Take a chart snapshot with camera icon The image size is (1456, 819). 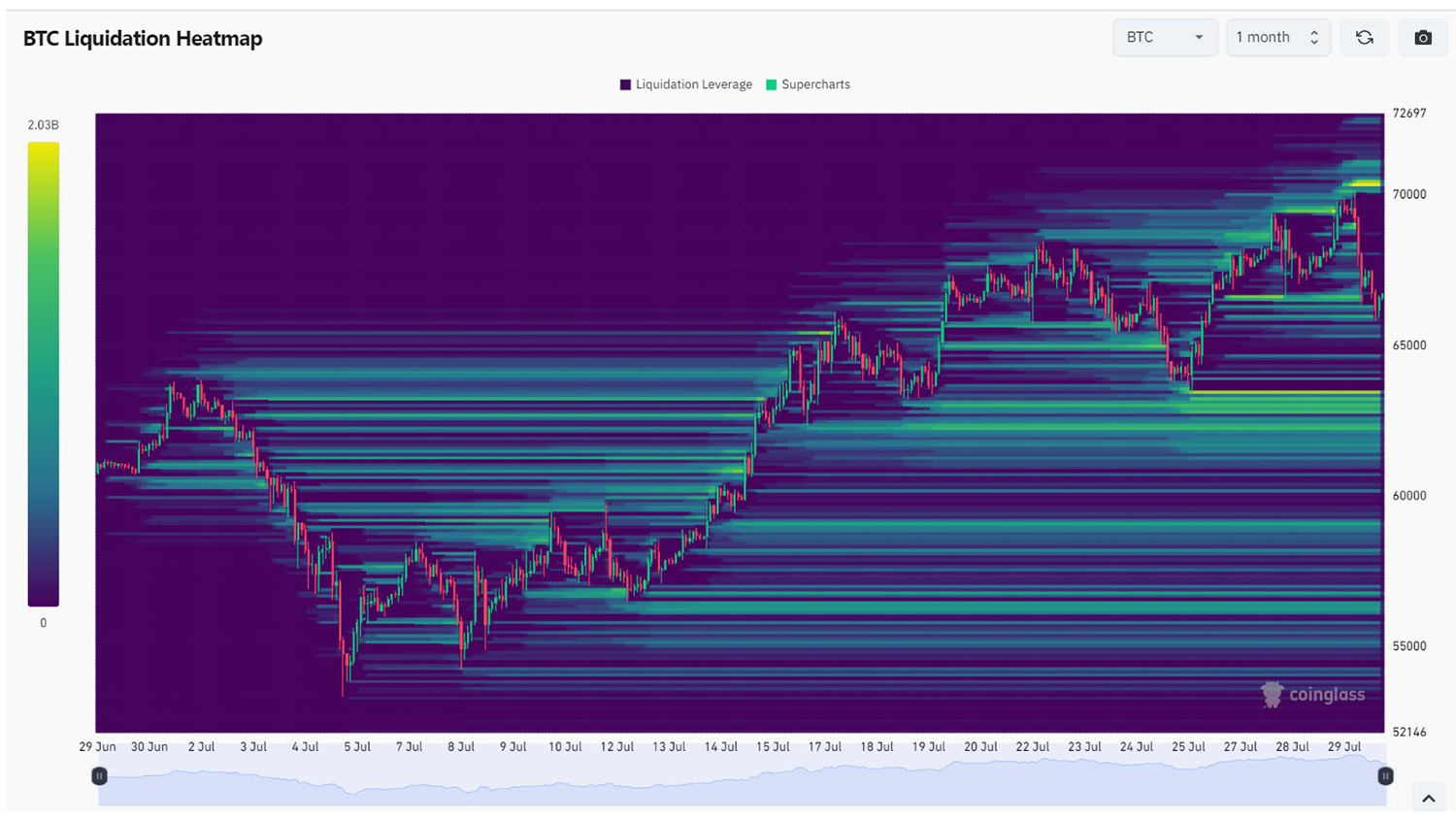1423,38
